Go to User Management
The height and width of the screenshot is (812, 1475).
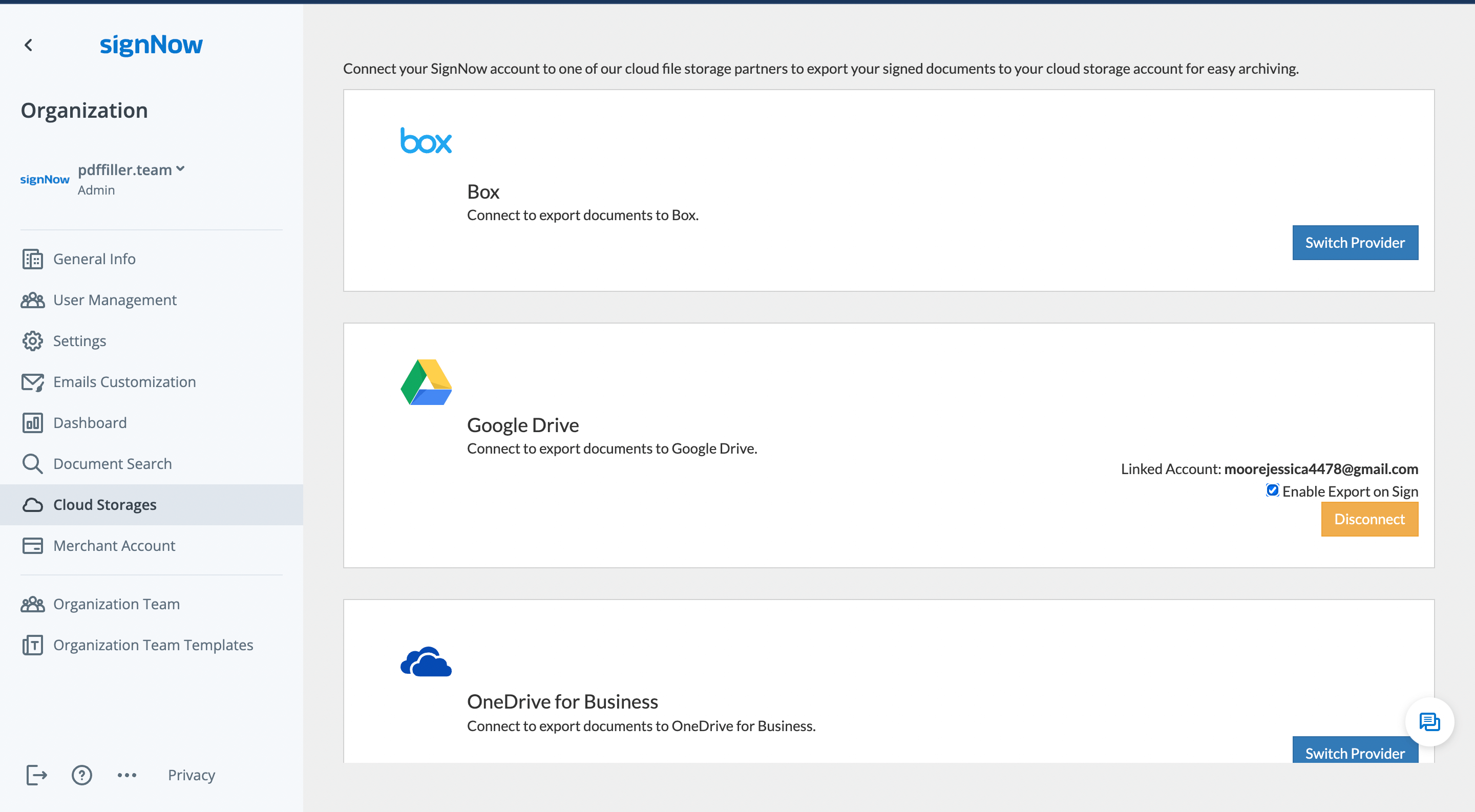coord(115,300)
